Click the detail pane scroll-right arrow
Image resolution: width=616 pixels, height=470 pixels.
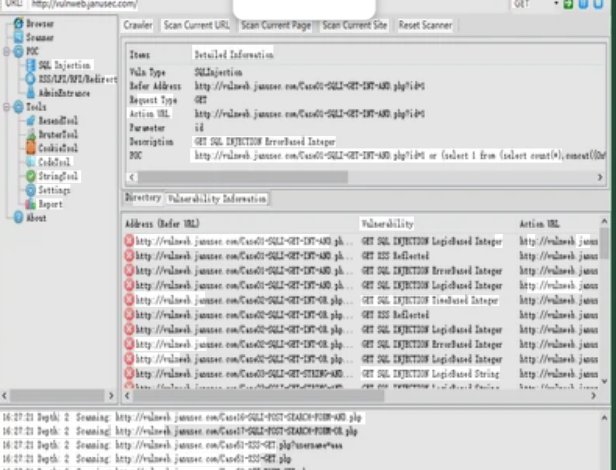coord(600,177)
